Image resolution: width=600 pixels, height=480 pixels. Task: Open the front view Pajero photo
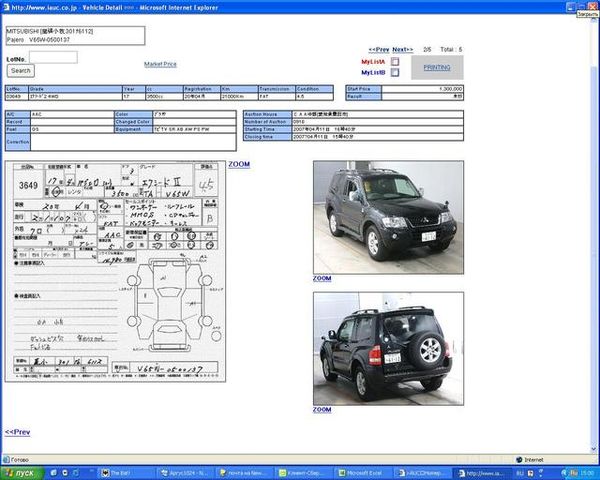click(x=388, y=217)
